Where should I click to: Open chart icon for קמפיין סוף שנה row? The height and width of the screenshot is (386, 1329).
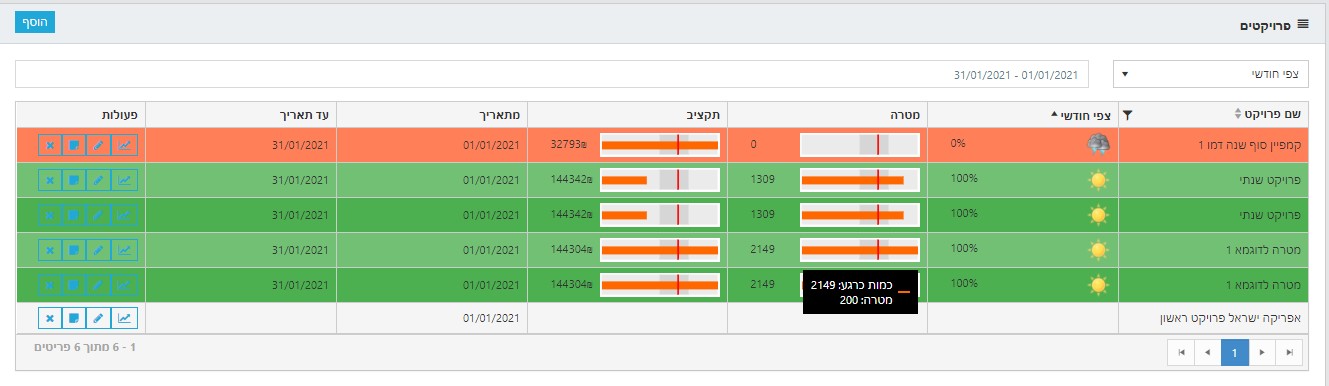point(124,145)
